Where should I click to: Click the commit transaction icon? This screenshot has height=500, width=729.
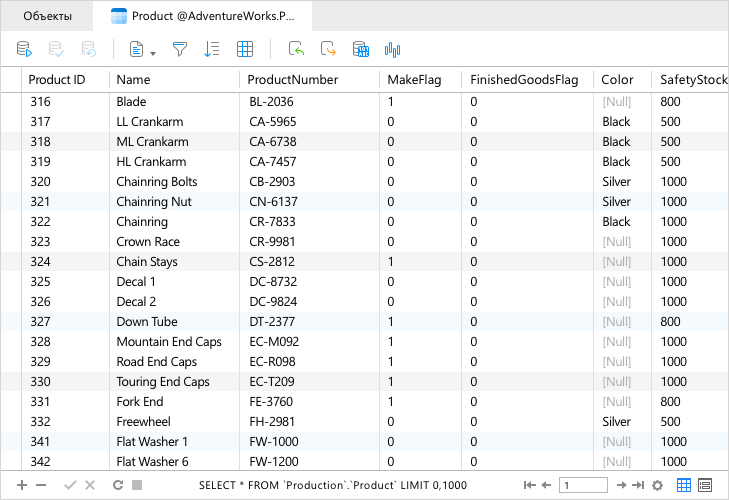56,49
